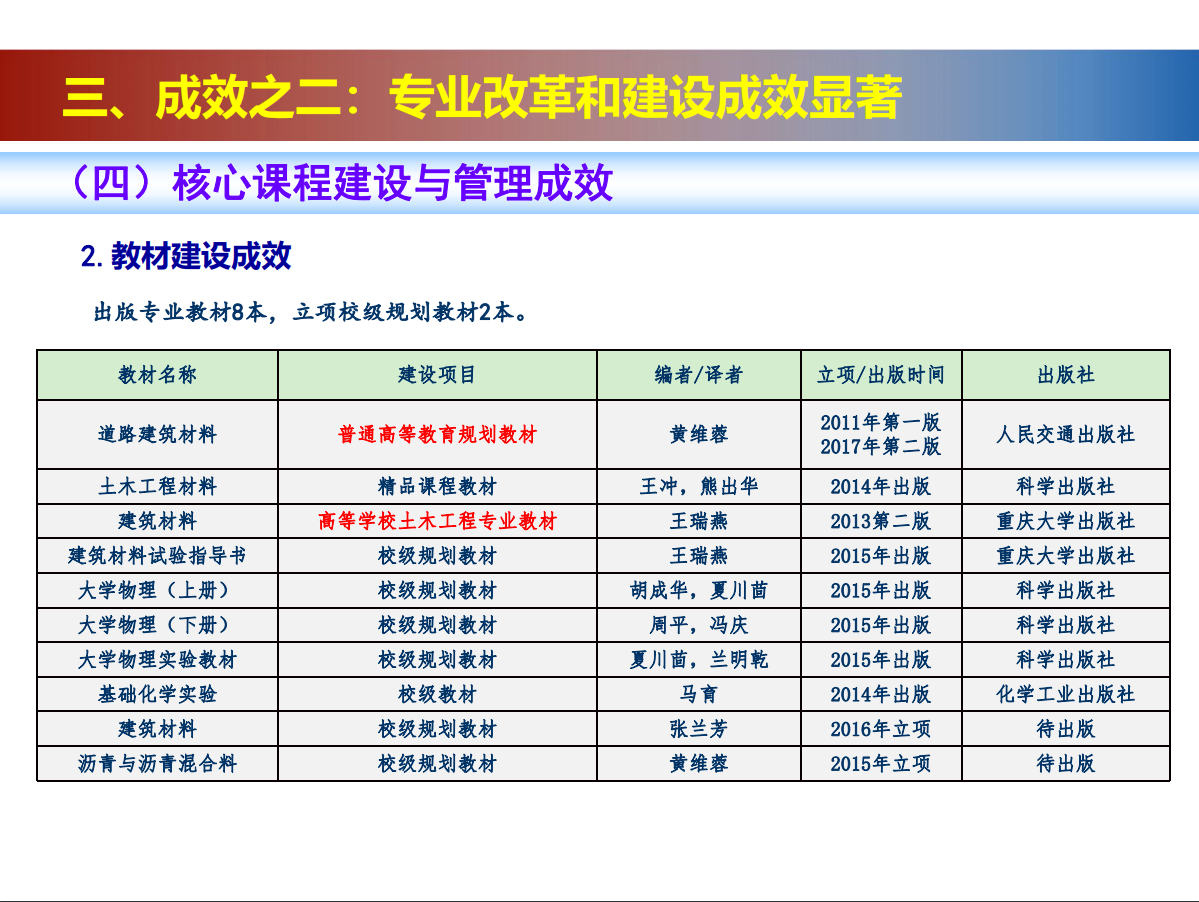Image resolution: width=1199 pixels, height=902 pixels.
Task: Click the slide title 专业改革和建设成效显著
Action: coord(482,97)
